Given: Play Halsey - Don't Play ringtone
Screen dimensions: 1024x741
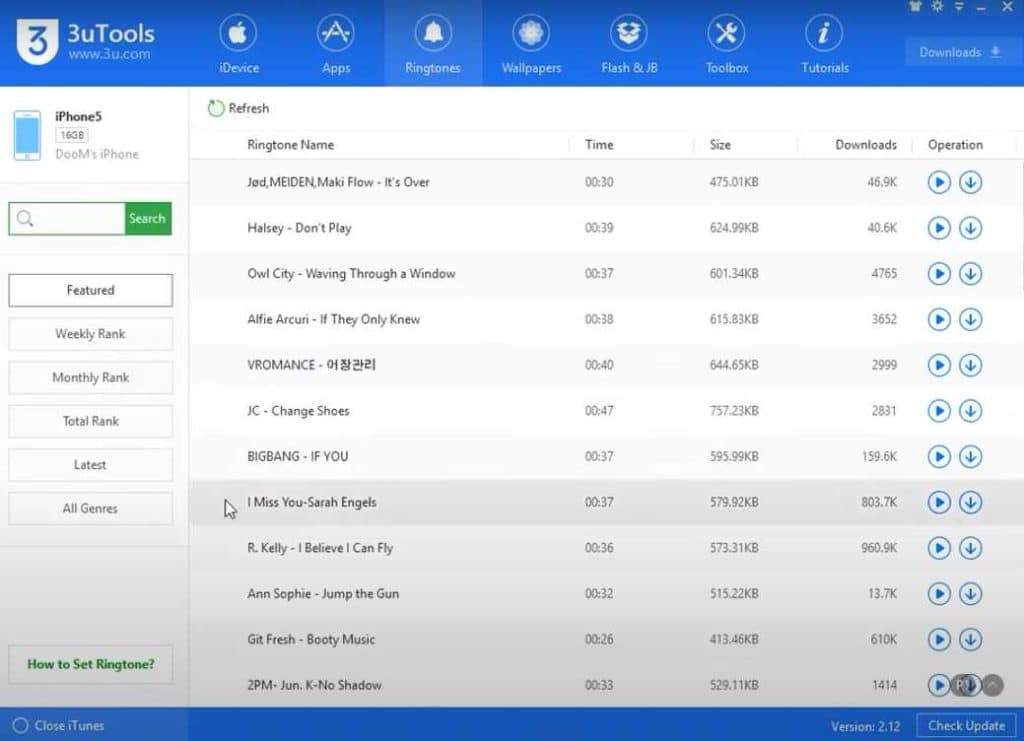Looking at the screenshot, I should point(939,228).
